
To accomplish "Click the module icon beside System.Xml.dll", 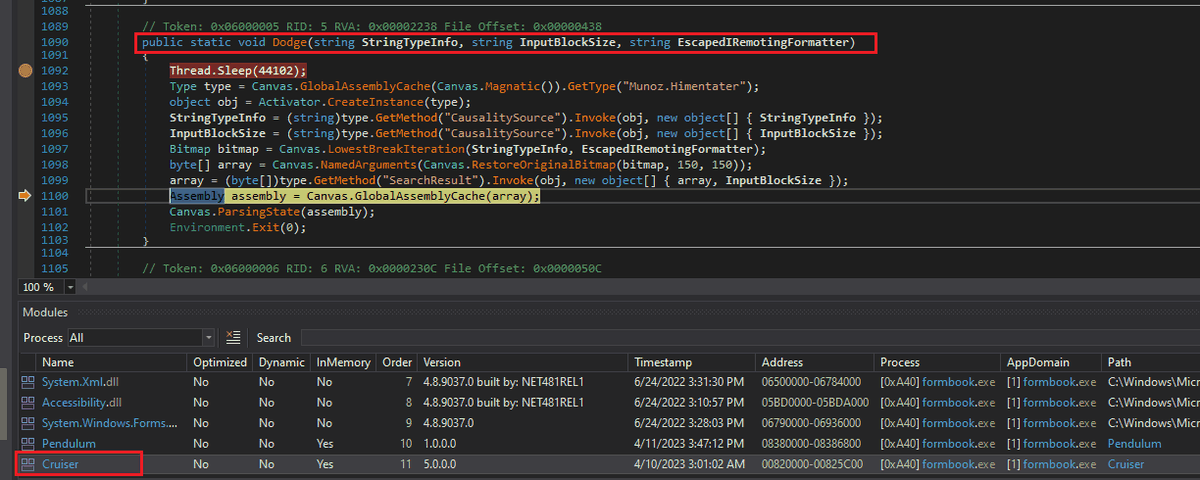I will [27, 383].
